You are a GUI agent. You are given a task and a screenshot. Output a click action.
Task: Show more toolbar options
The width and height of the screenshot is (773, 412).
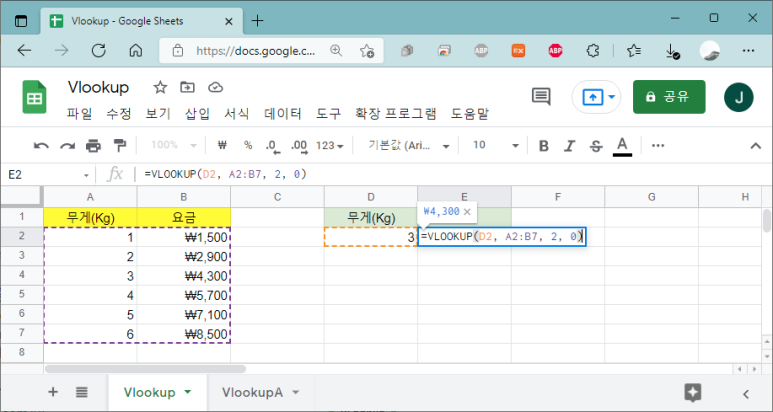[658, 145]
